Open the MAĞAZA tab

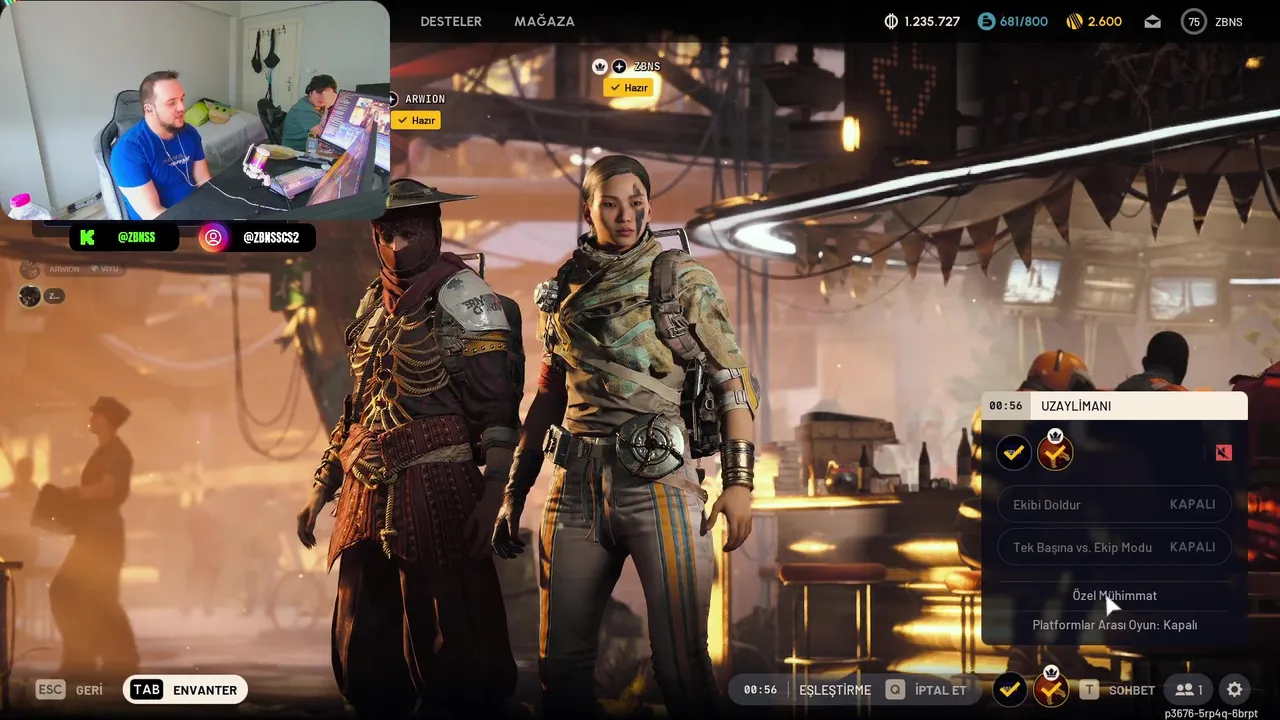(x=544, y=21)
